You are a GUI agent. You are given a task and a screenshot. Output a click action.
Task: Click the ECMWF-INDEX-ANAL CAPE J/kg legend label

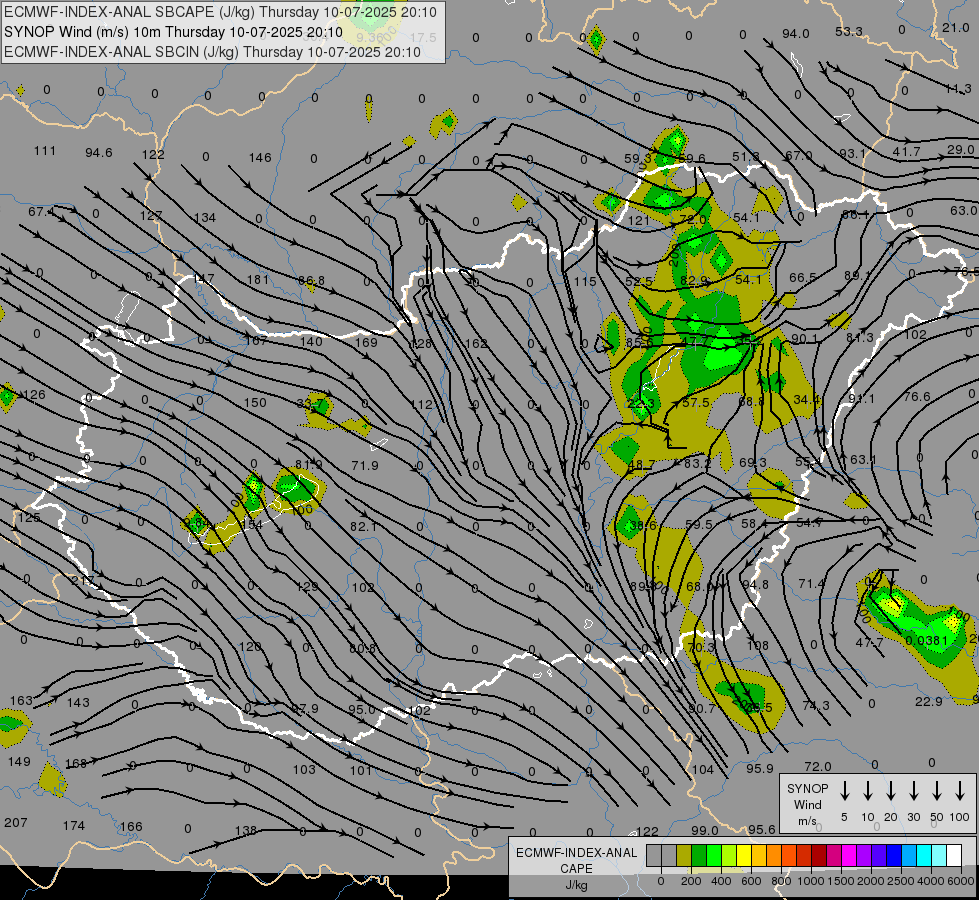tap(576, 868)
